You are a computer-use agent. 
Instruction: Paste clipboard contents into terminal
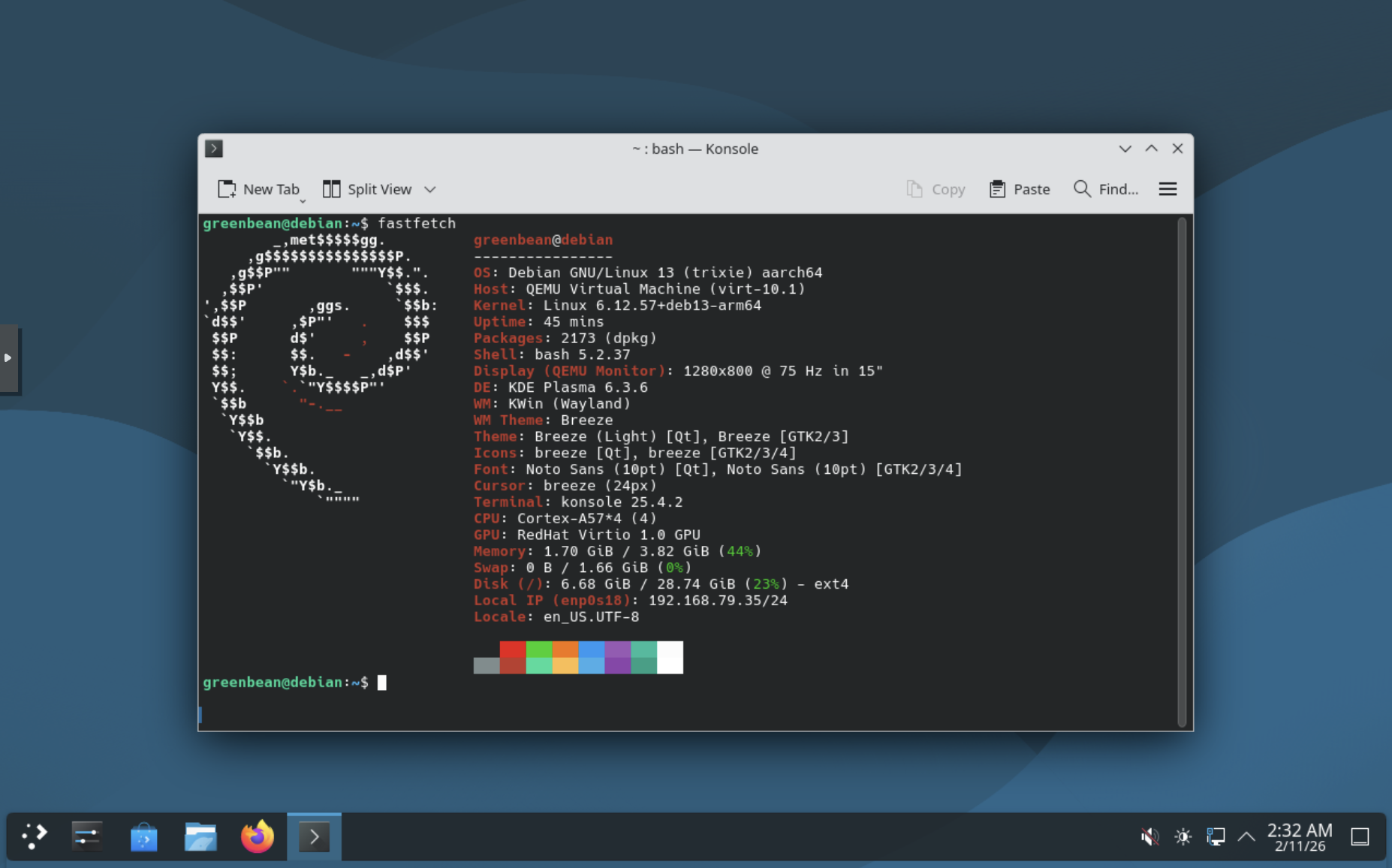[x=1020, y=189]
